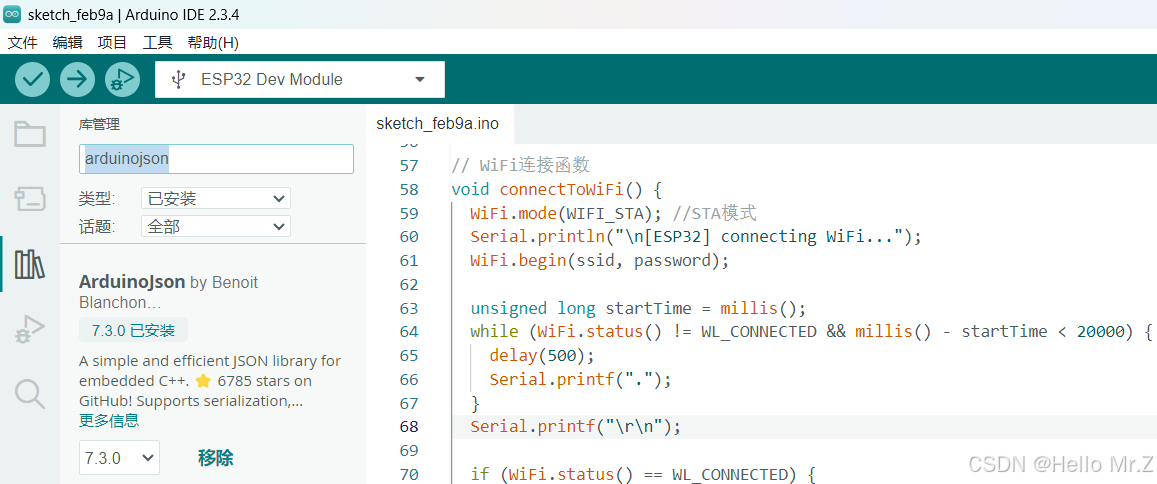
Task: Click the arduinojson library search field
Action: [216, 159]
